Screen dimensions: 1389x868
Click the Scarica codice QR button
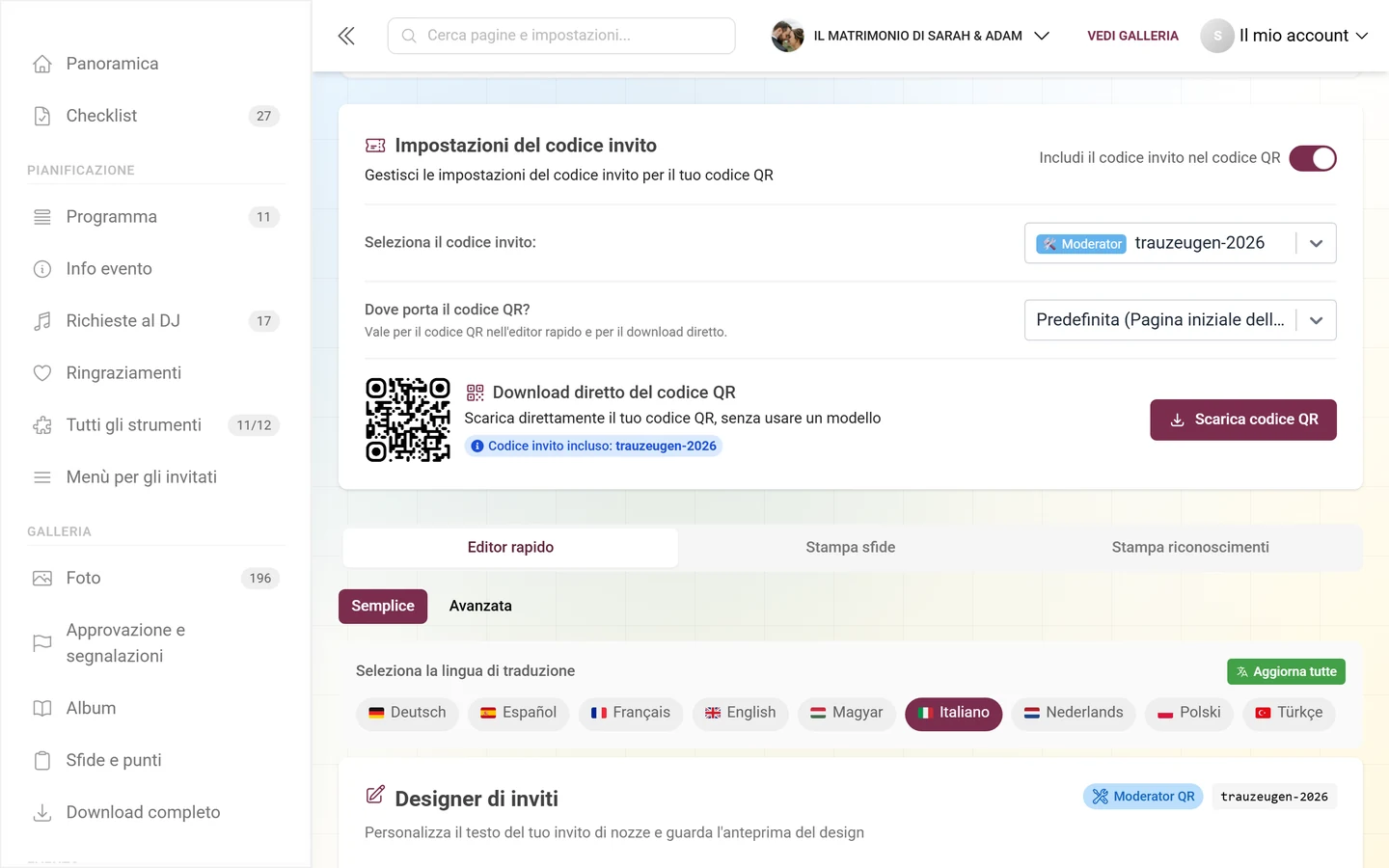pos(1243,420)
